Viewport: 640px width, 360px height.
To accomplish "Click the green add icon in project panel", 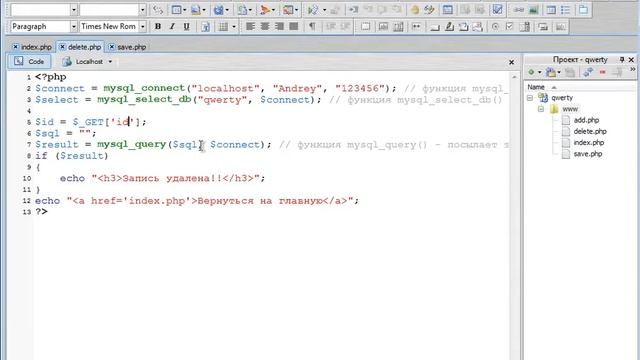I will click(531, 72).
